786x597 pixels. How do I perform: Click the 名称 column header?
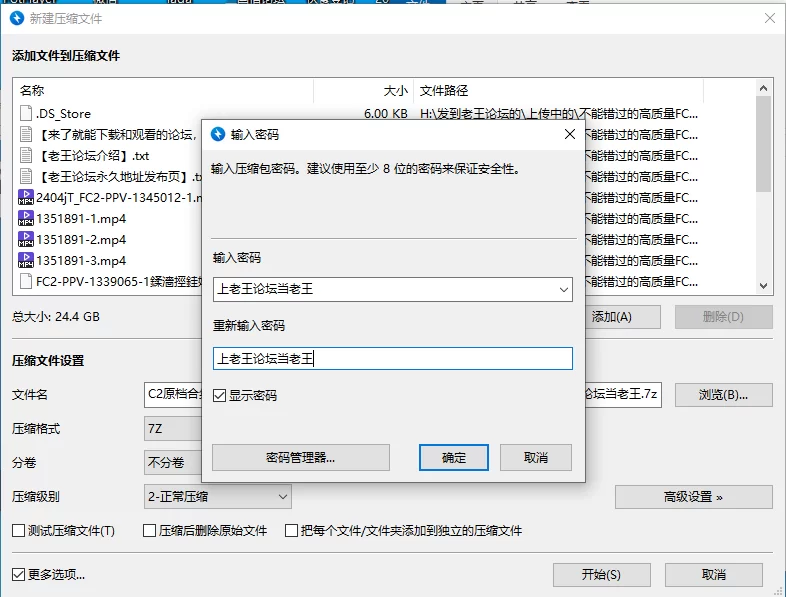coord(163,91)
